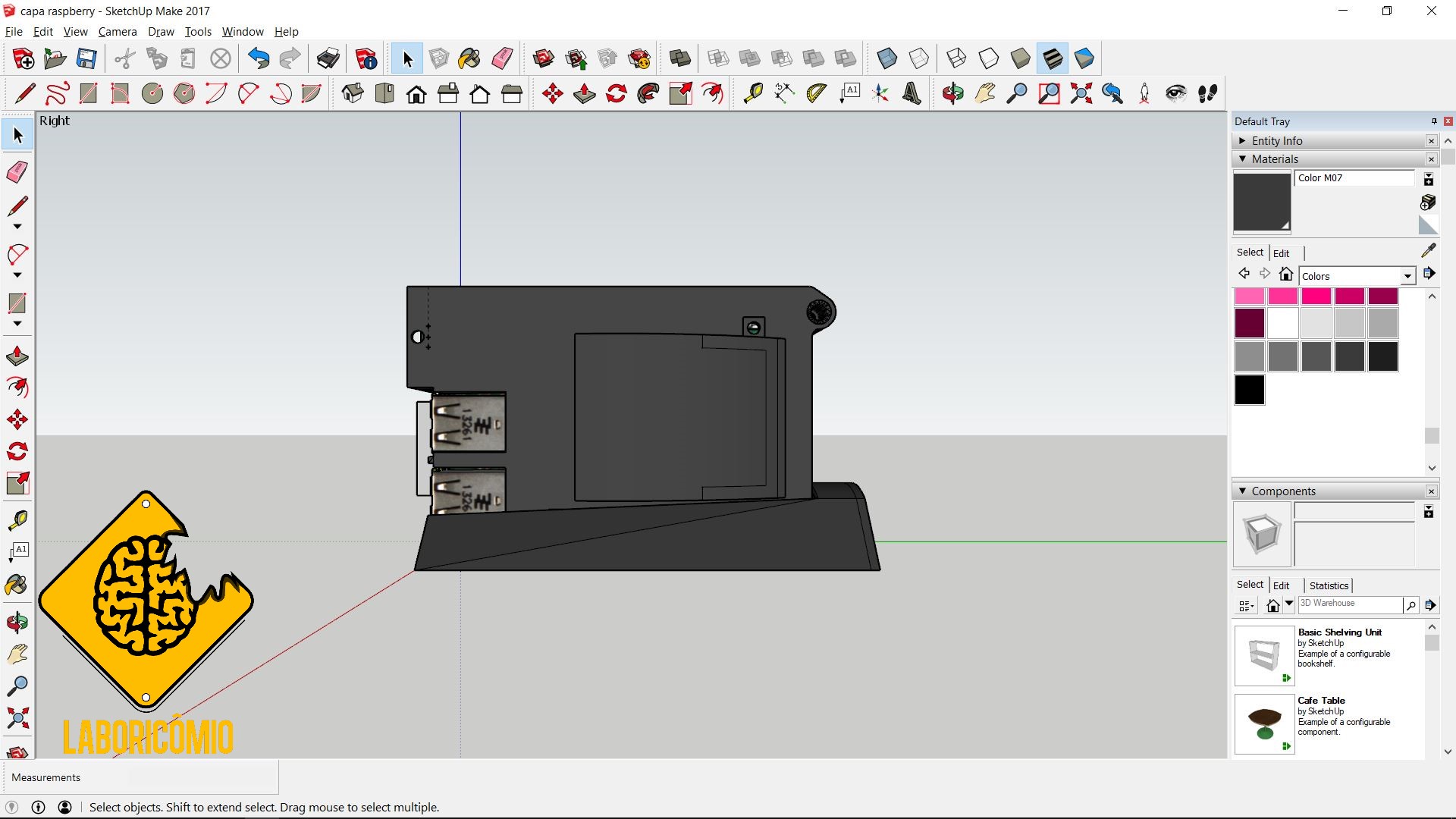Click the Undo arrow in the toolbar

pos(259,58)
